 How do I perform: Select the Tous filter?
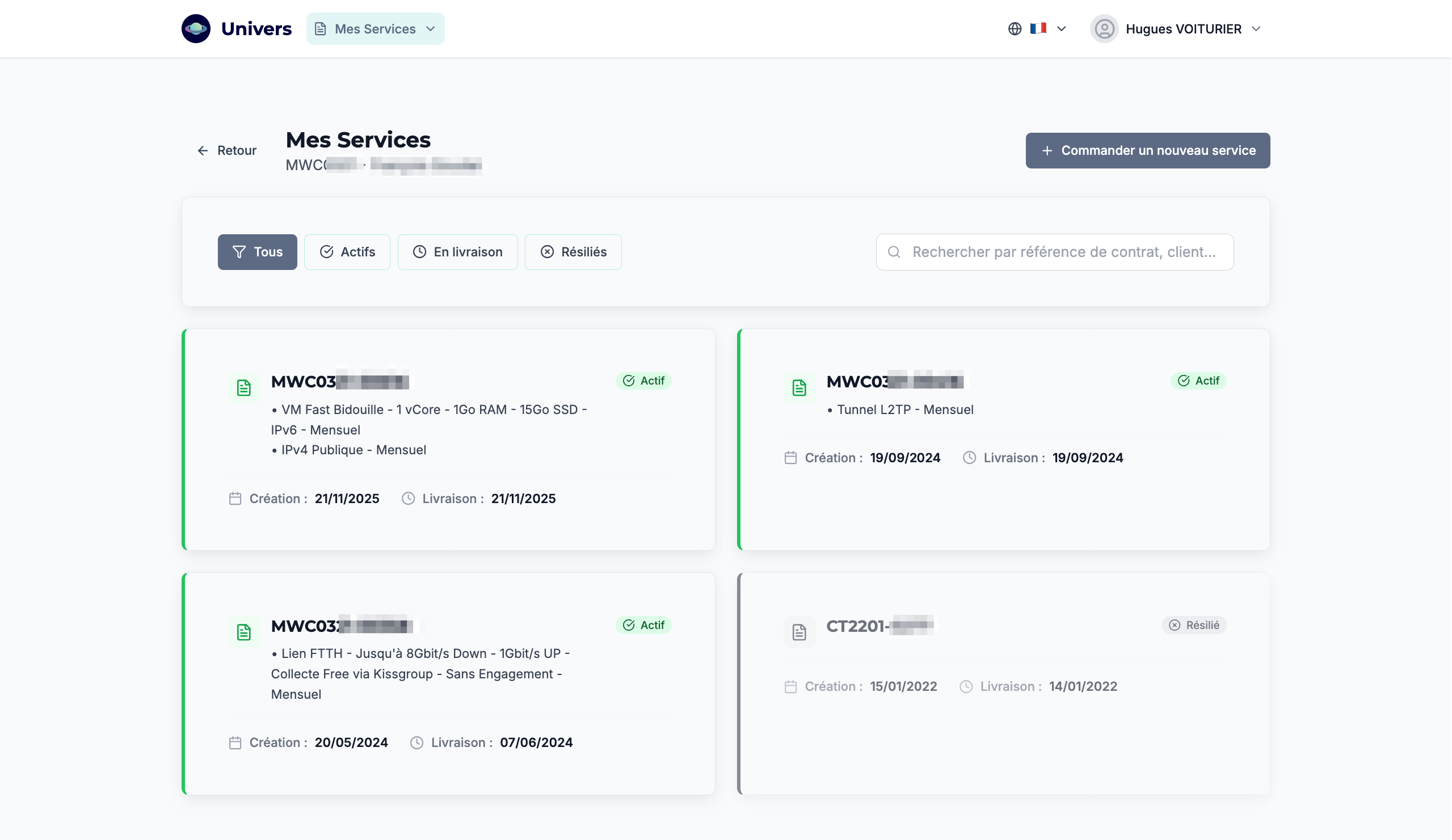pyautogui.click(x=257, y=252)
